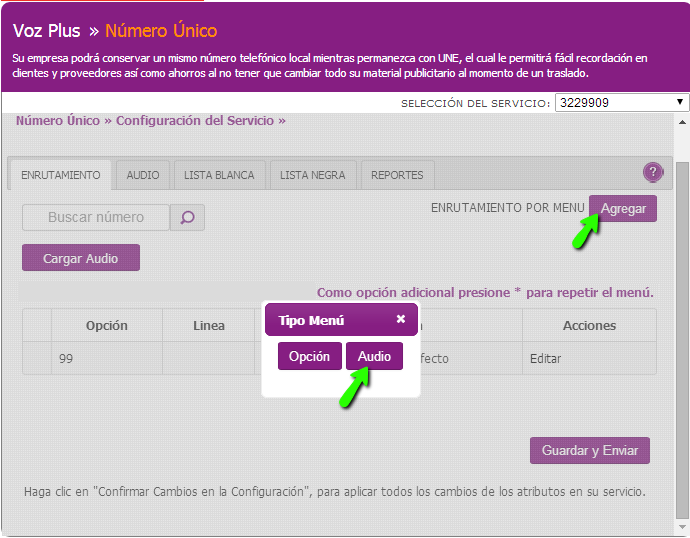Image resolution: width=690 pixels, height=538 pixels.
Task: Go to the Reportes tab
Action: [x=397, y=175]
